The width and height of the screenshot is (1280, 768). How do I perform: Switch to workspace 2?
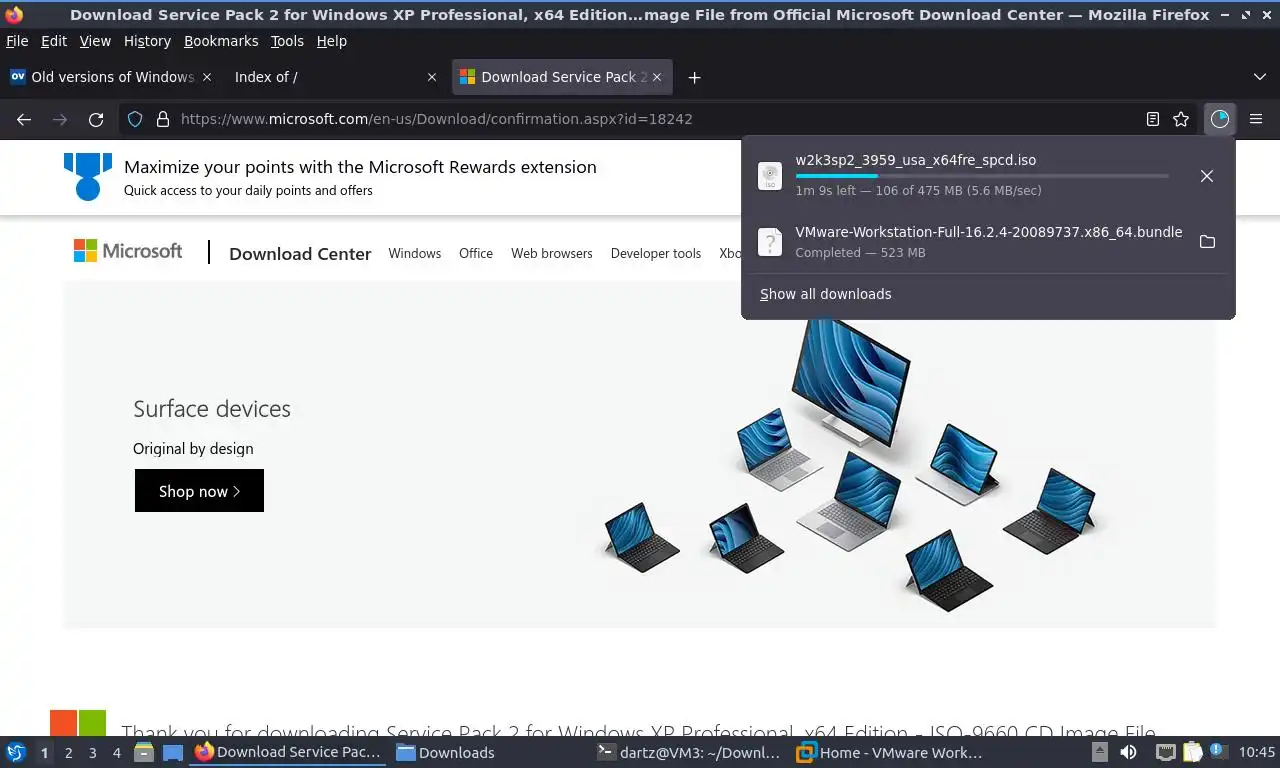pos(68,753)
